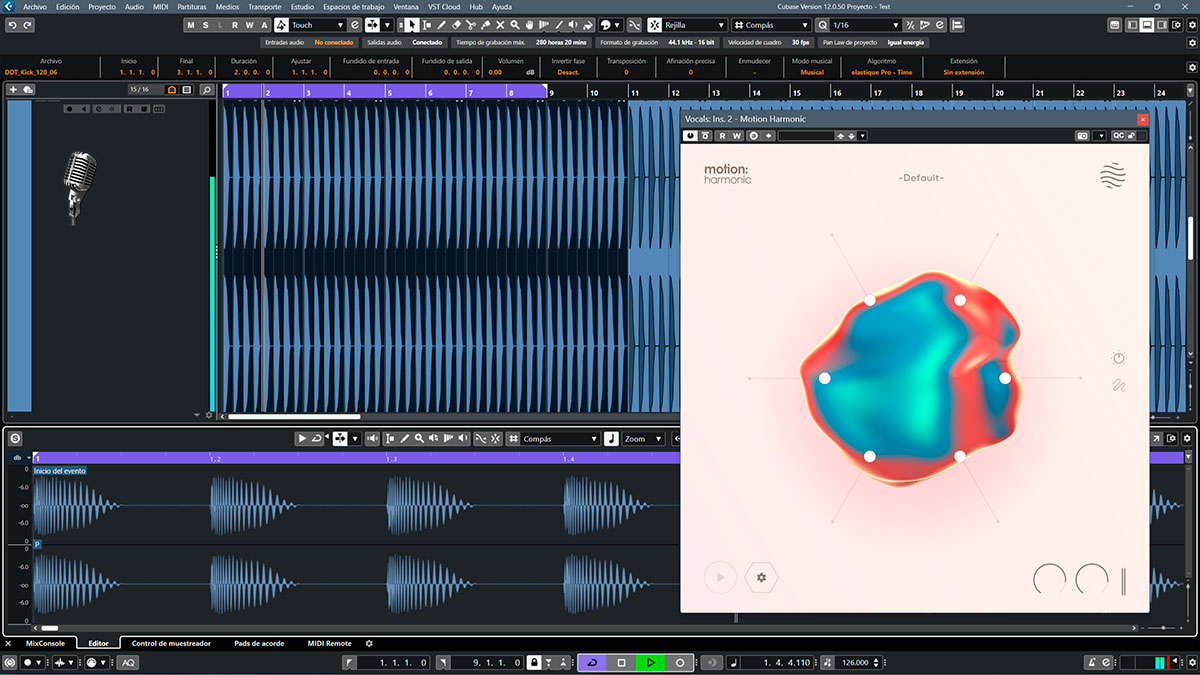Click the -Default- preset name in plugin

coord(921,178)
